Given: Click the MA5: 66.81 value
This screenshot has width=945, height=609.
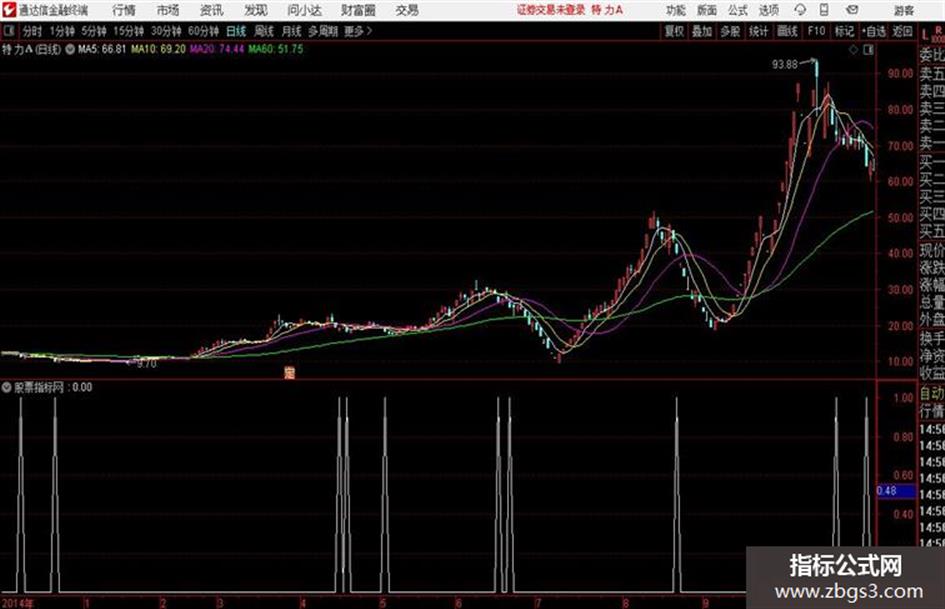Looking at the screenshot, I should pyautogui.click(x=102, y=49).
